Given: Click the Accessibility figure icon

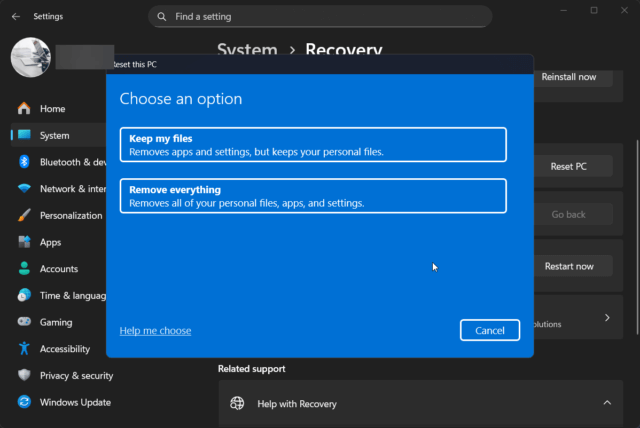Looking at the screenshot, I should [x=24, y=348].
